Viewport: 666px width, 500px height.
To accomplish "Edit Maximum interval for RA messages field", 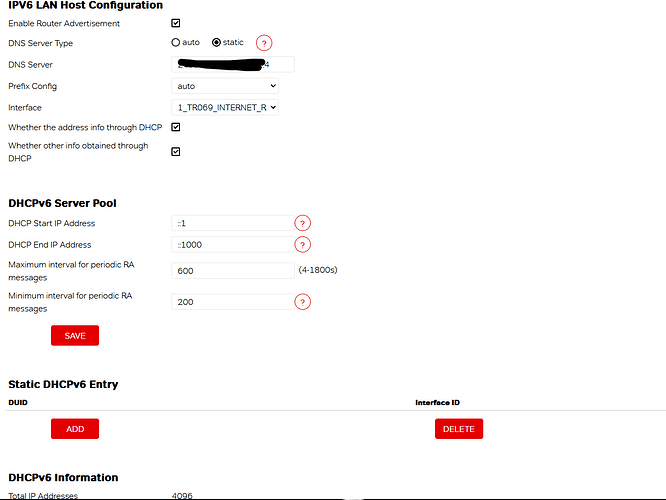I will coord(231,270).
